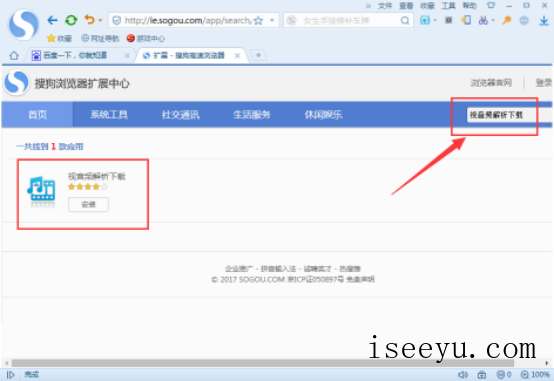
Task: Open the 查看 menu
Action: point(406,6)
